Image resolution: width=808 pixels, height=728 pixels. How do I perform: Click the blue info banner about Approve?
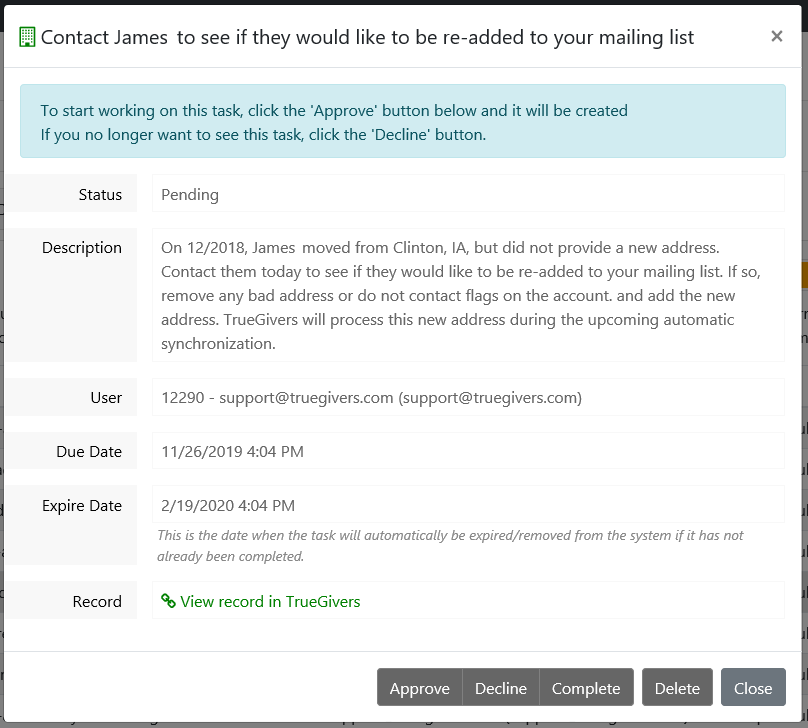pos(402,122)
